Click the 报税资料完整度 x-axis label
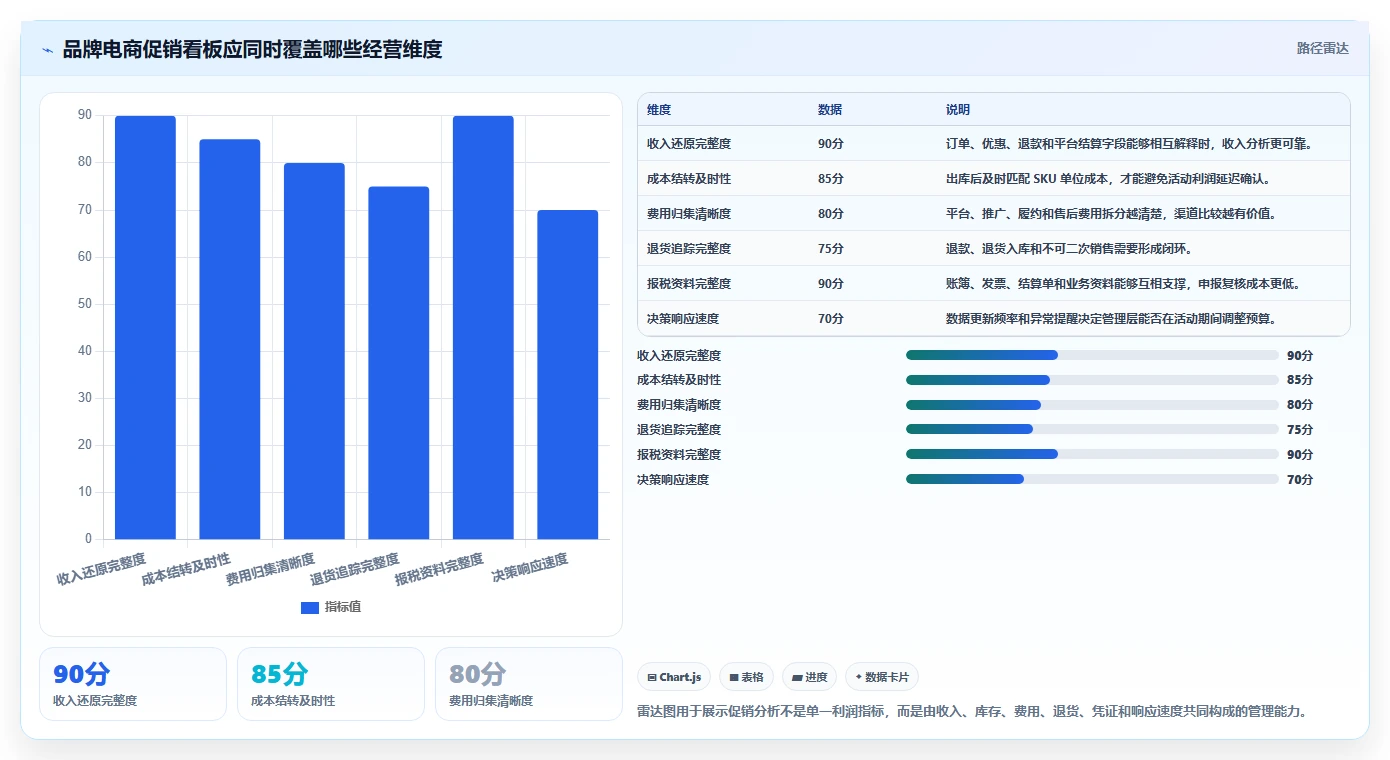The width and height of the screenshot is (1390, 760). pyautogui.click(x=439, y=569)
